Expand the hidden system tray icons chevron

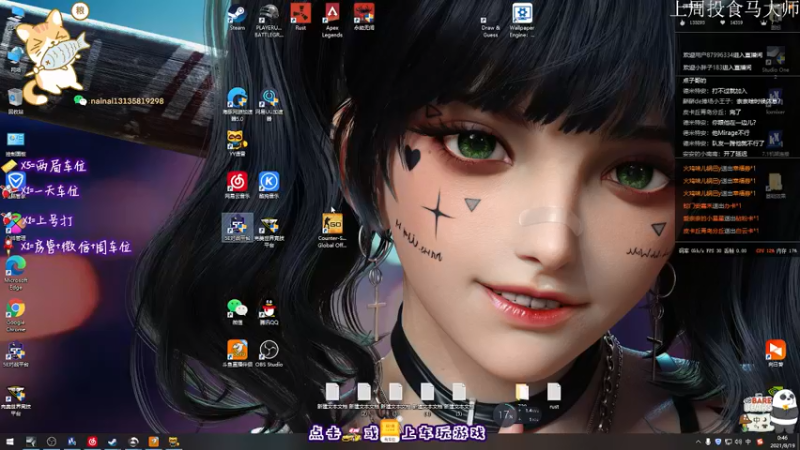(698, 442)
